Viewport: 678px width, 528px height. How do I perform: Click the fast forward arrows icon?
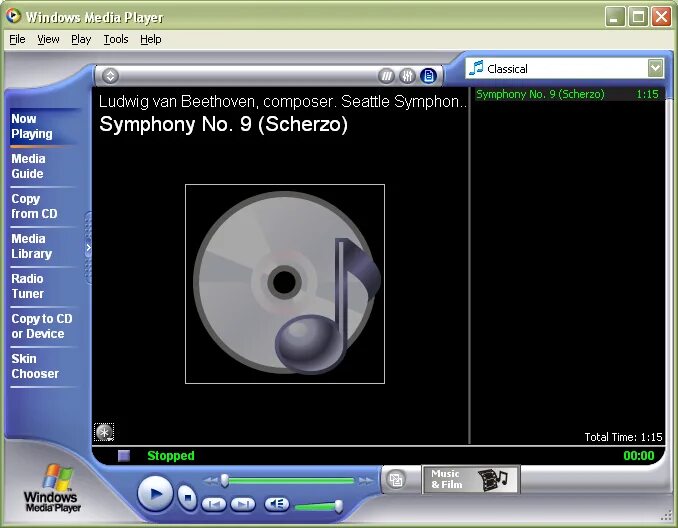(365, 480)
